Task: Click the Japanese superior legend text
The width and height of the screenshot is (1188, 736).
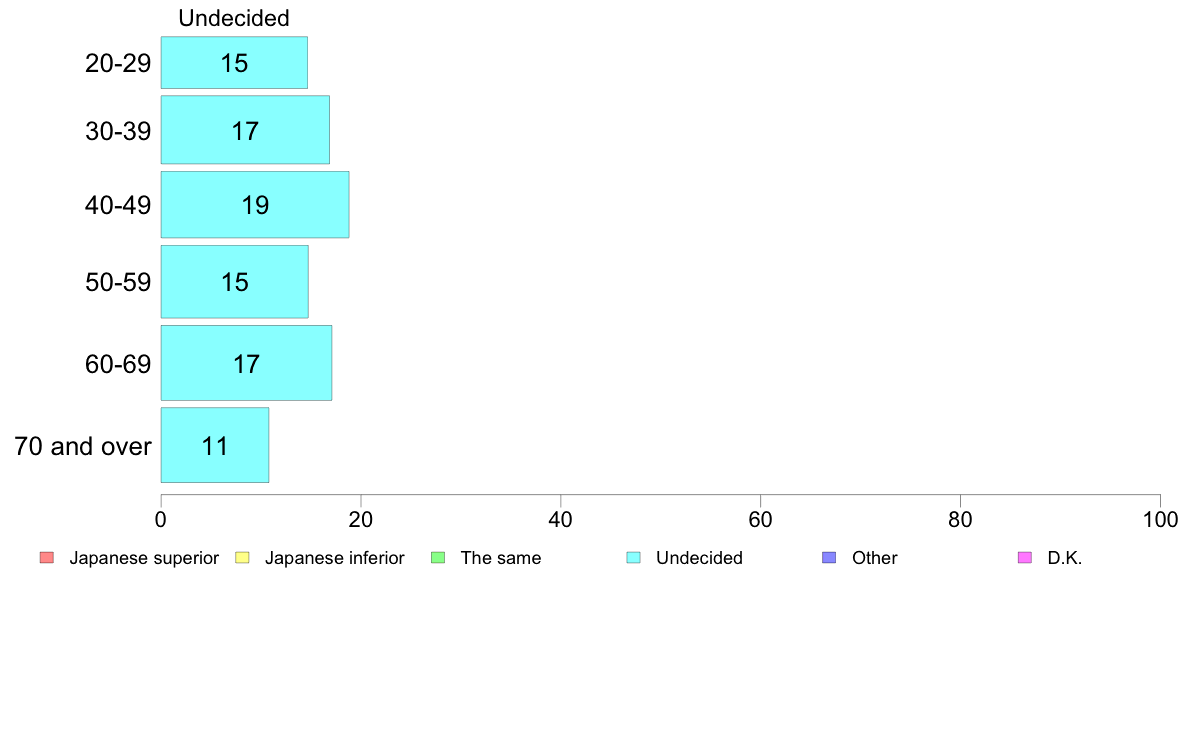Action: 144,559
